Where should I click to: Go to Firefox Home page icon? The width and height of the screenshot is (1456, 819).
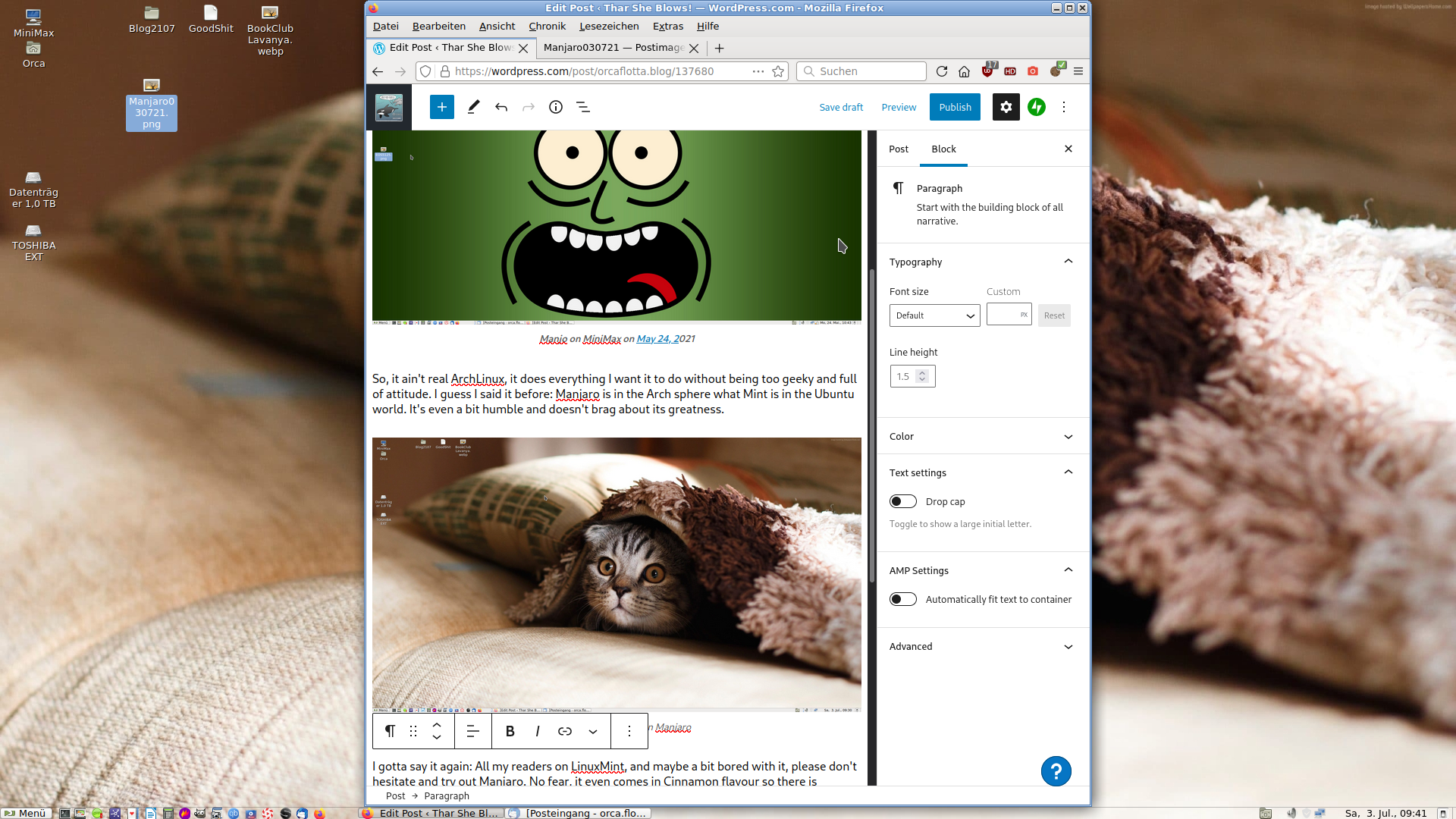pyautogui.click(x=964, y=71)
